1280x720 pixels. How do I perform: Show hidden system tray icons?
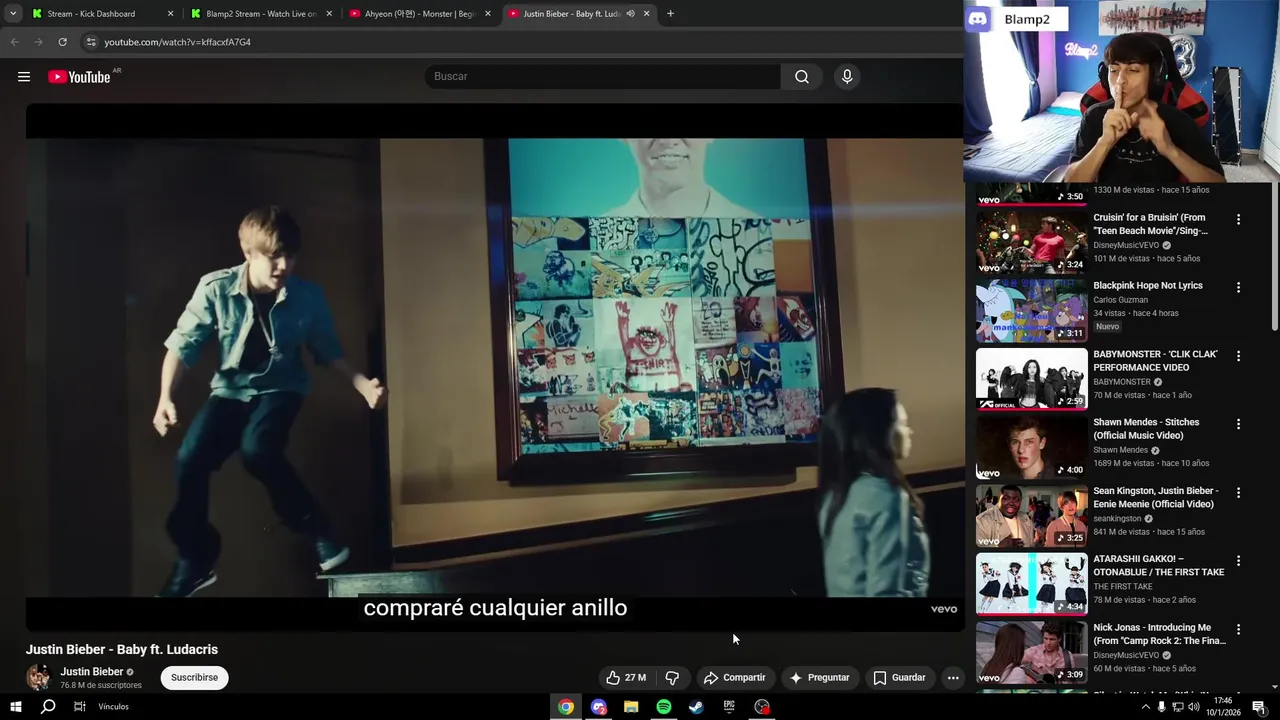pos(1146,707)
